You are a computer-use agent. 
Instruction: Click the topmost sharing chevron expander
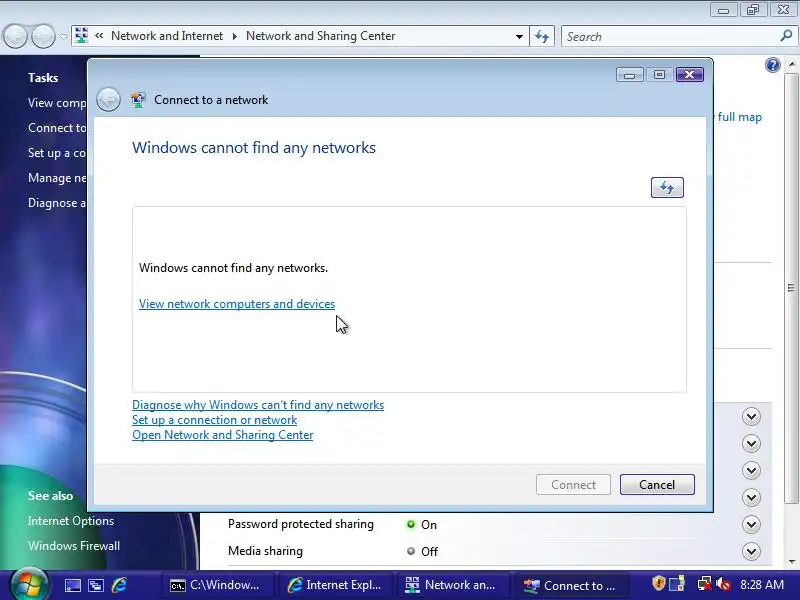pyautogui.click(x=751, y=416)
